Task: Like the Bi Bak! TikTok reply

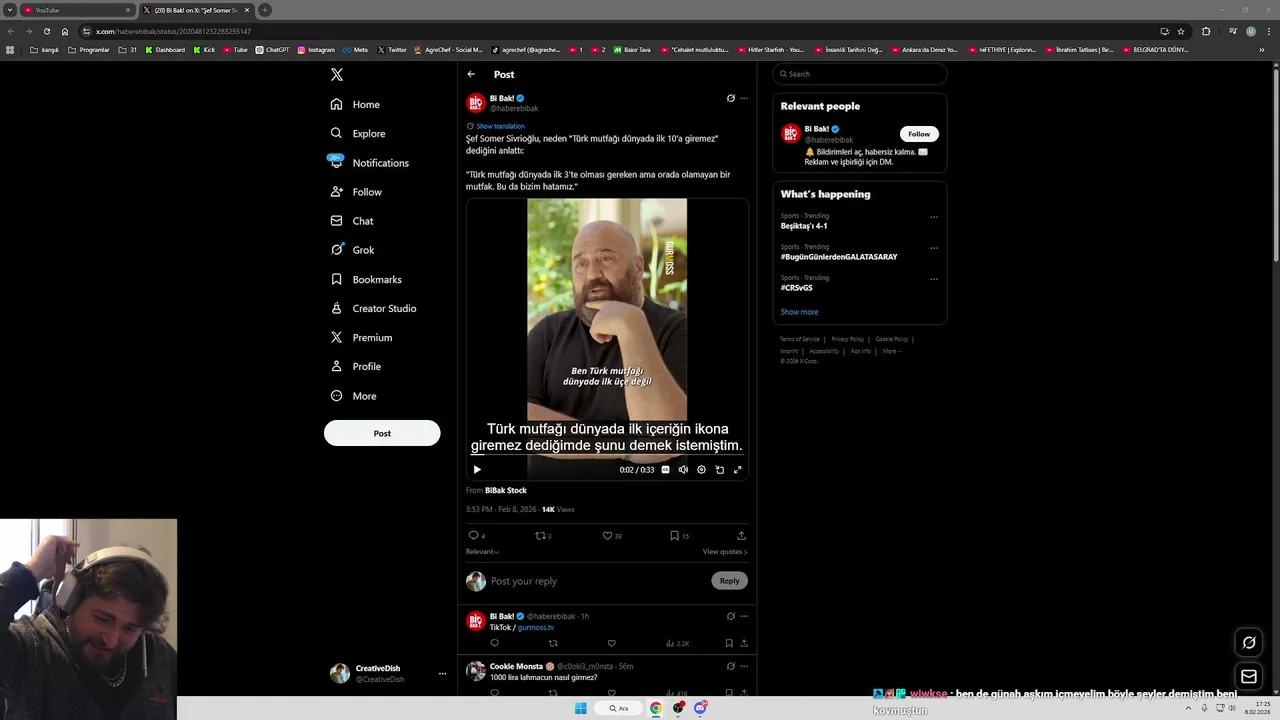Action: pyautogui.click(x=611, y=643)
